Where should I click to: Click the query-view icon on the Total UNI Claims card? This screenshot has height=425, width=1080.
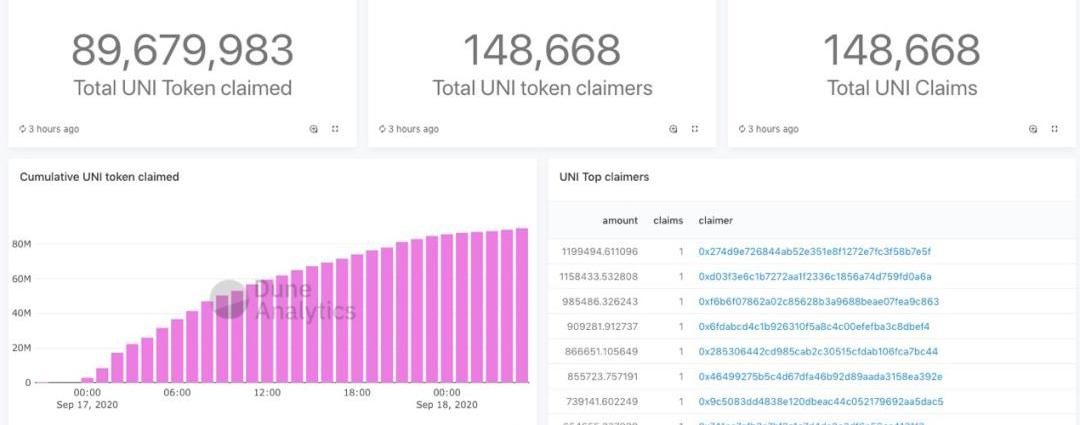point(1033,129)
